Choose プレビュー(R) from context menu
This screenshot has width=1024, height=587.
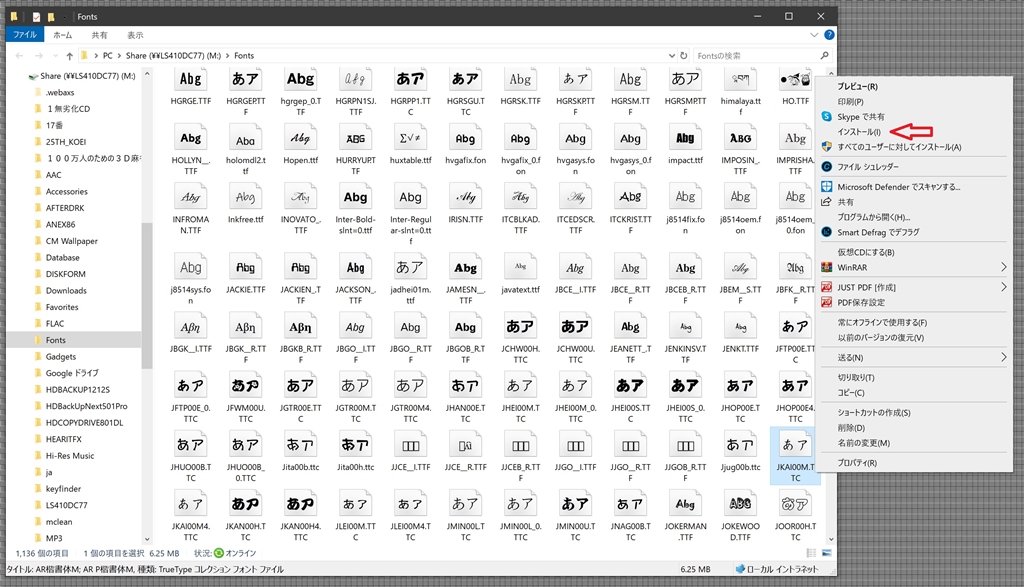857,86
